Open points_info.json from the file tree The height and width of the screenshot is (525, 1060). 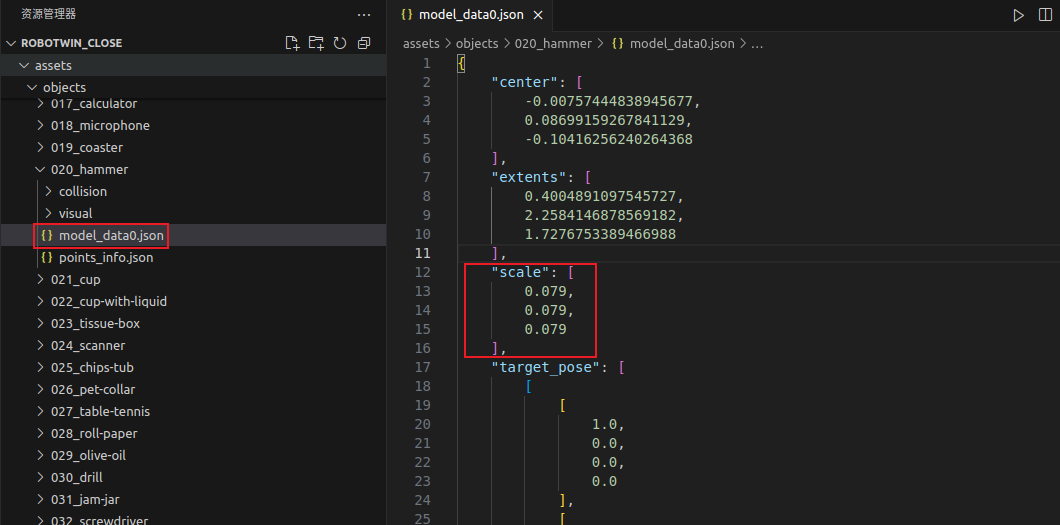point(105,258)
